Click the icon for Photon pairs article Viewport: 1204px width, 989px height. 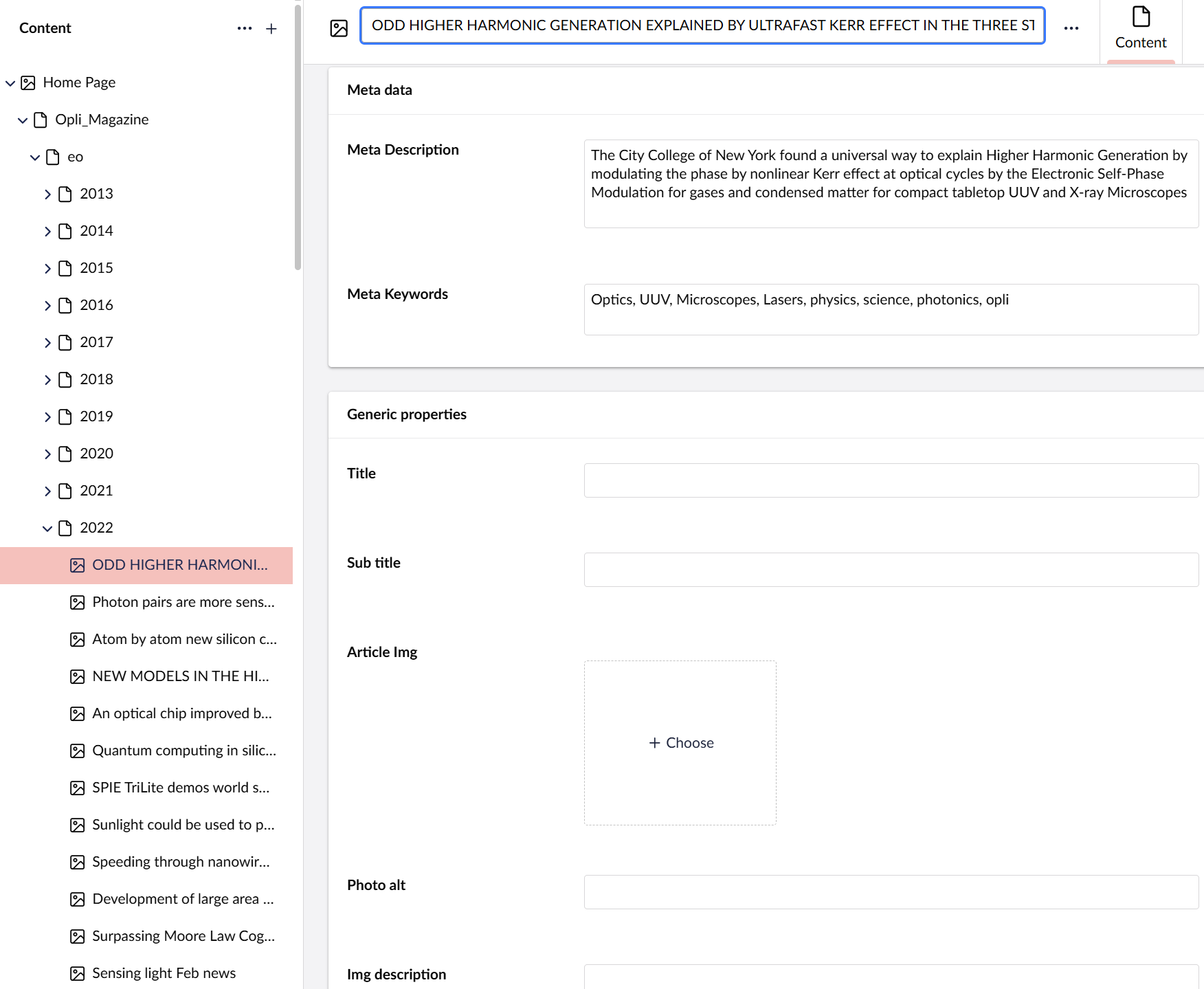tap(78, 603)
